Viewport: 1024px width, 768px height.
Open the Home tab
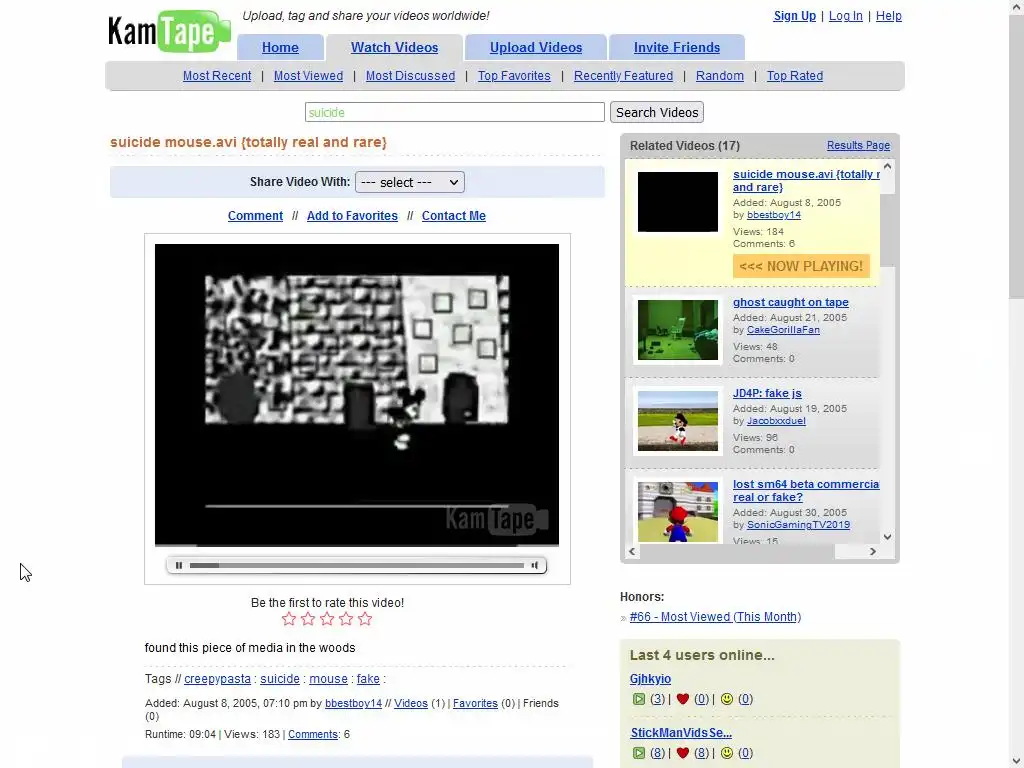coord(280,48)
